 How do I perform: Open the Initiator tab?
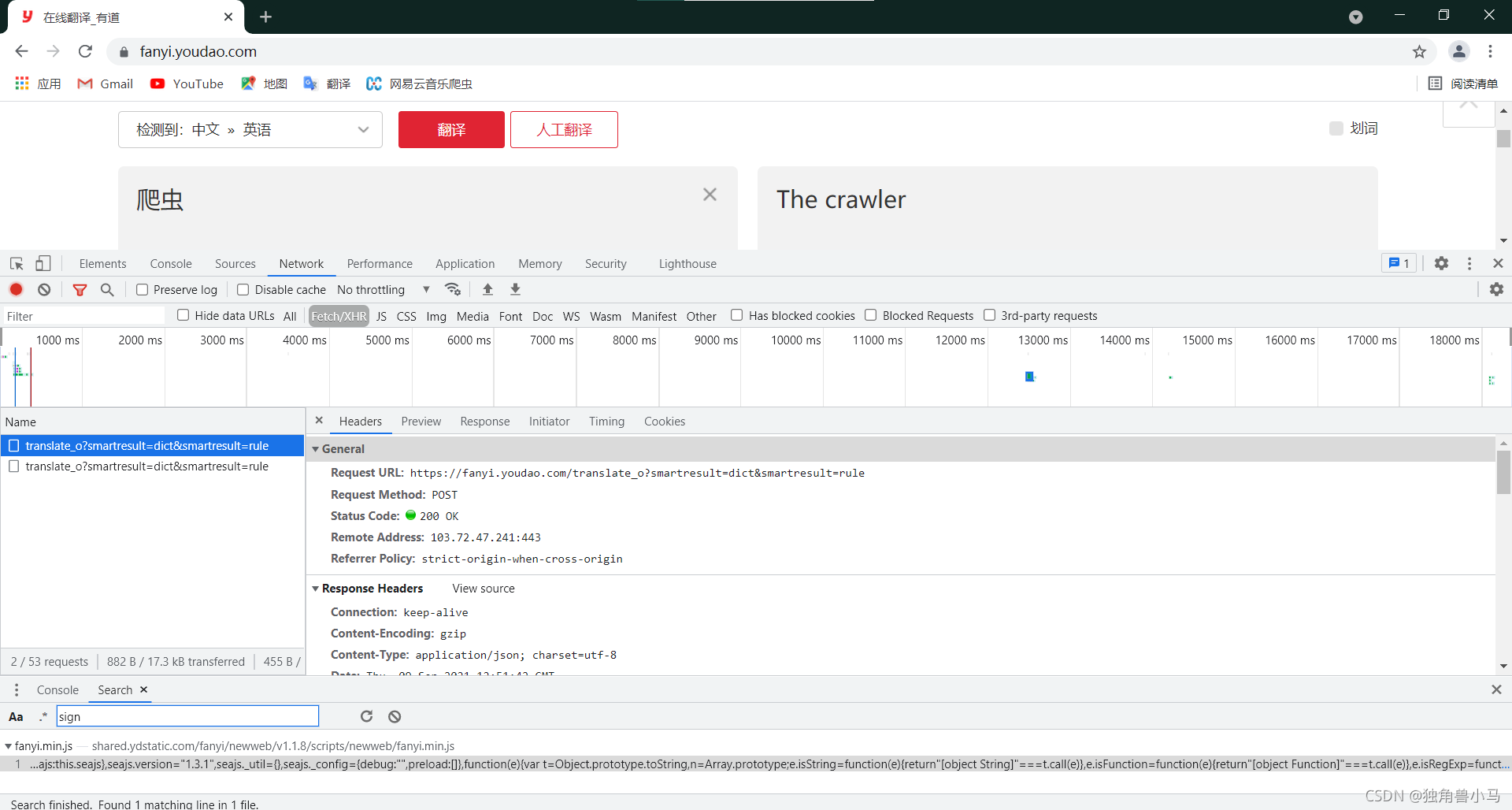549,422
